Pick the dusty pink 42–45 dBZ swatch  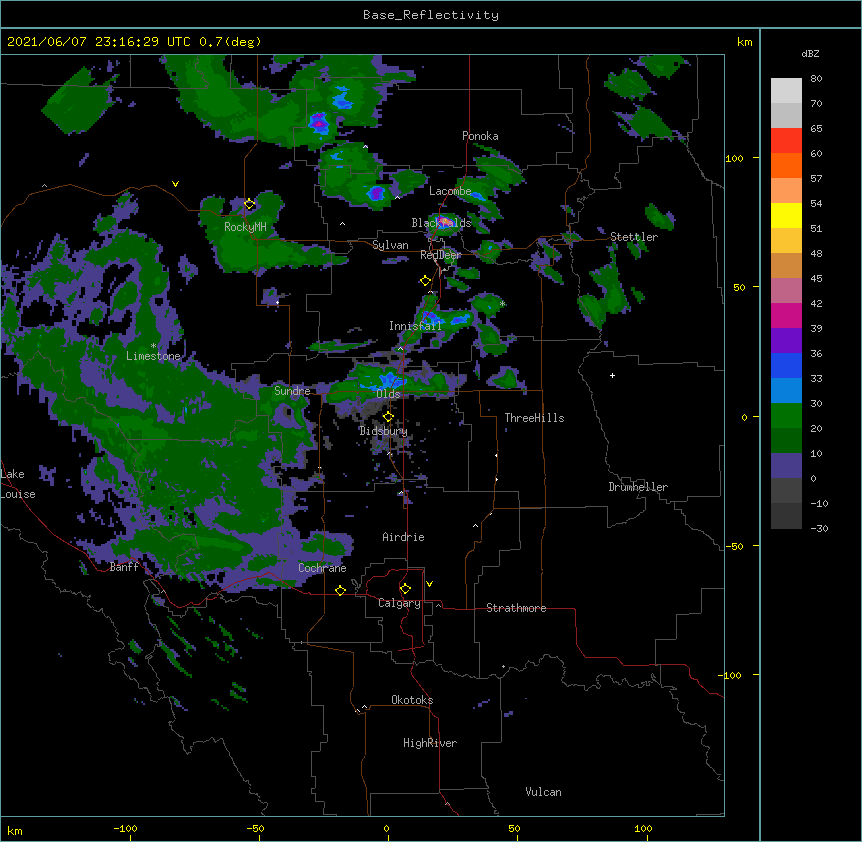click(786, 290)
